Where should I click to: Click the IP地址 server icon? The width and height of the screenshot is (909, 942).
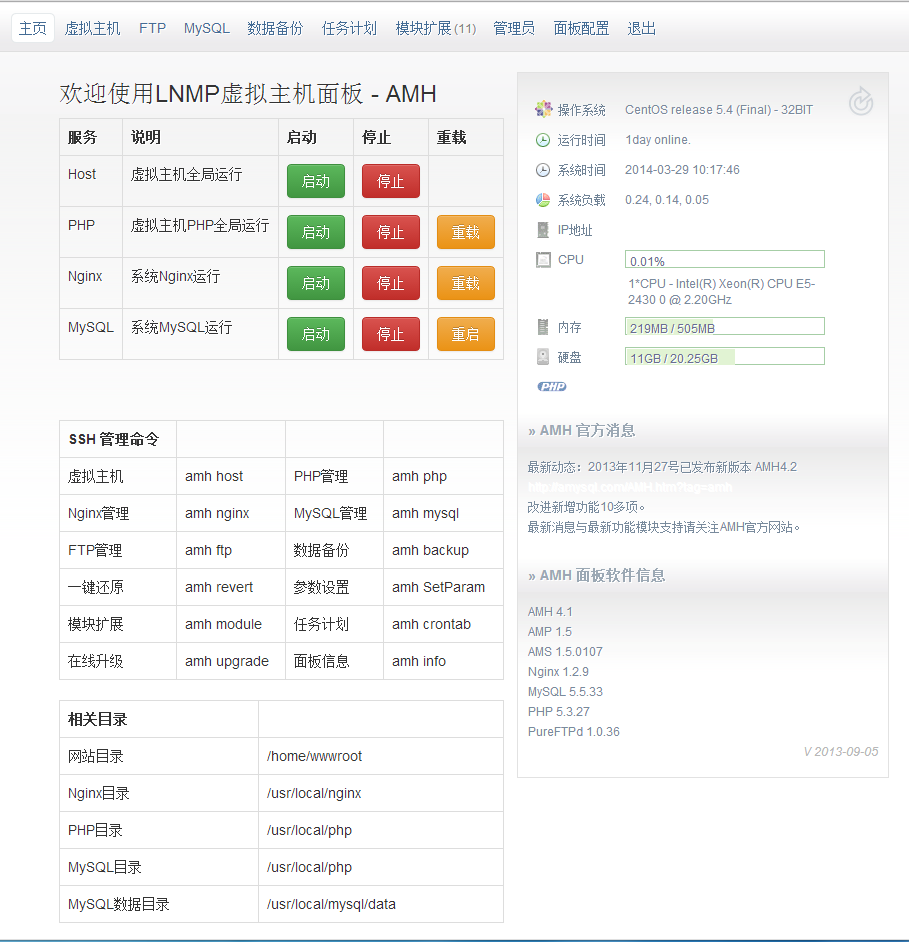543,230
